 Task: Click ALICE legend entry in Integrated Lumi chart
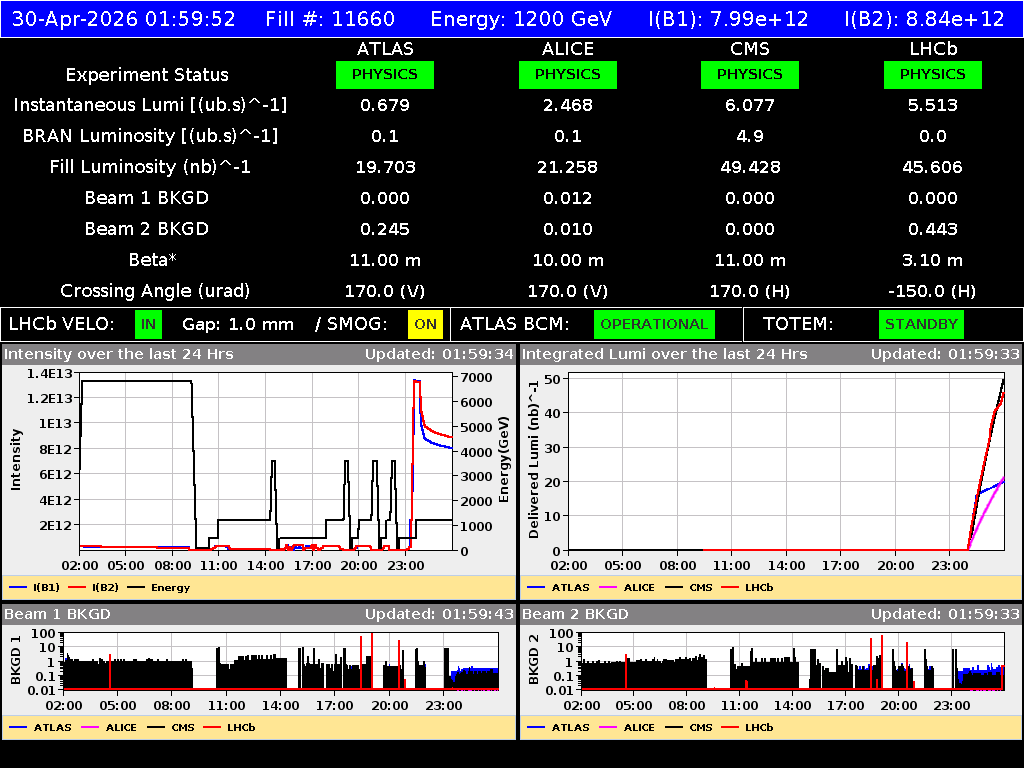coord(627,587)
